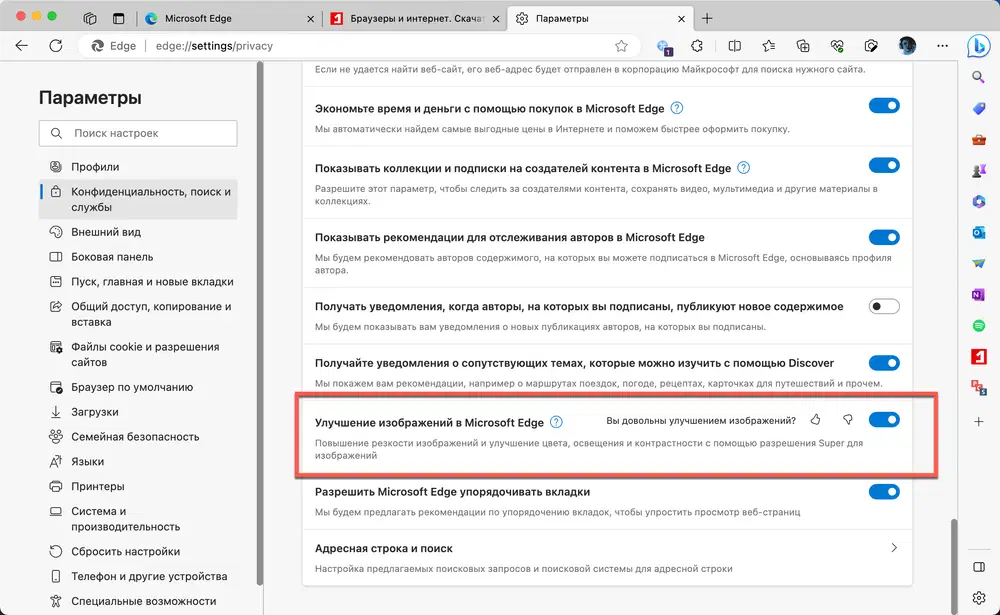Open Collections icon in the toolbar
The height and width of the screenshot is (615, 1000).
point(803,46)
